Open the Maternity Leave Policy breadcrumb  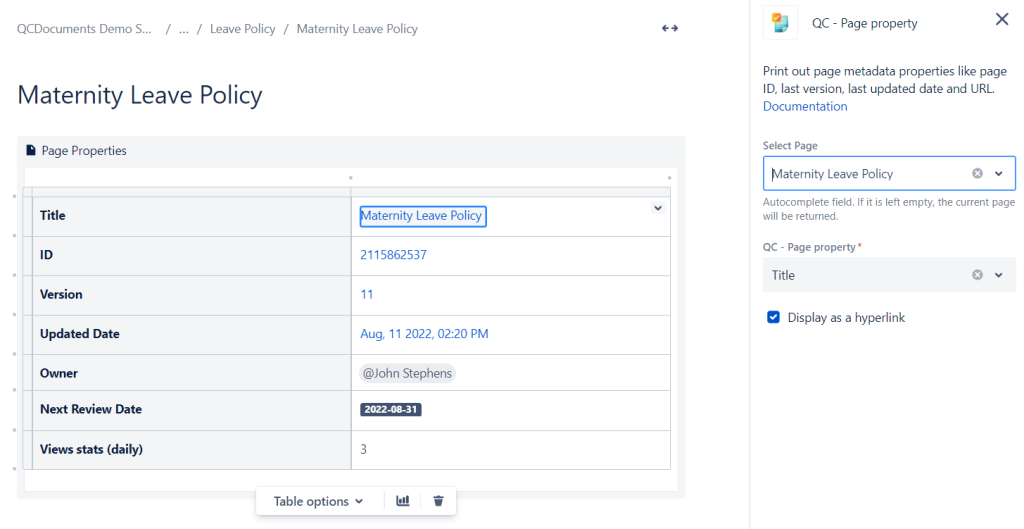pyautogui.click(x=357, y=29)
